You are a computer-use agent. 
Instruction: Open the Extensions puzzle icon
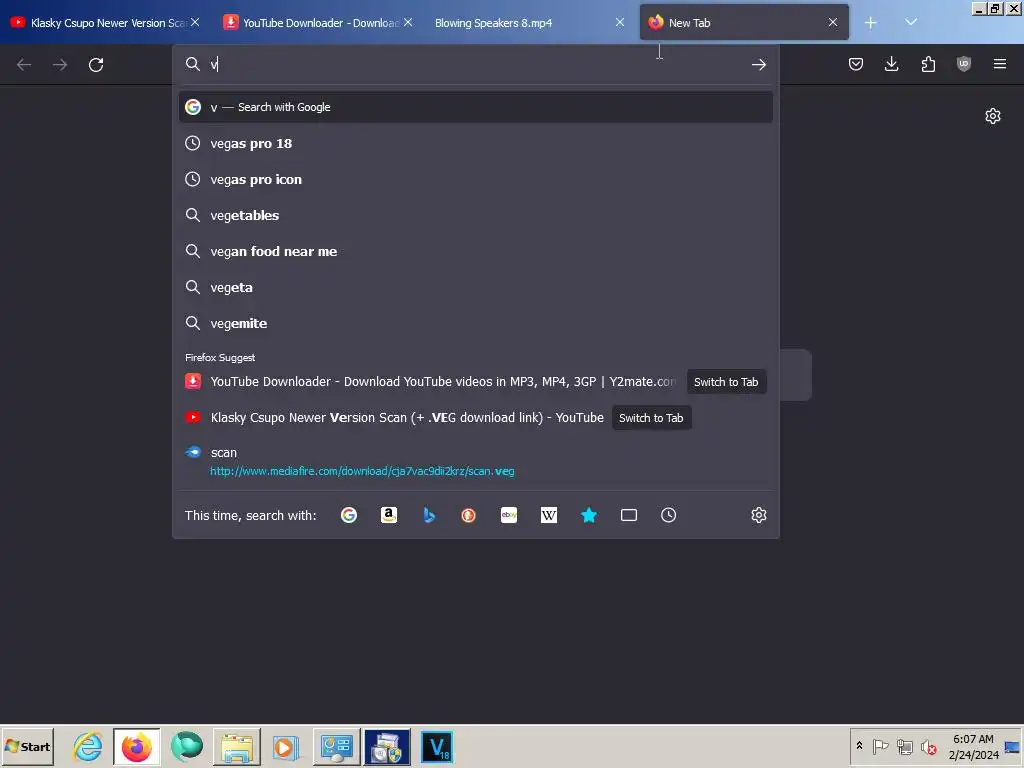point(928,64)
